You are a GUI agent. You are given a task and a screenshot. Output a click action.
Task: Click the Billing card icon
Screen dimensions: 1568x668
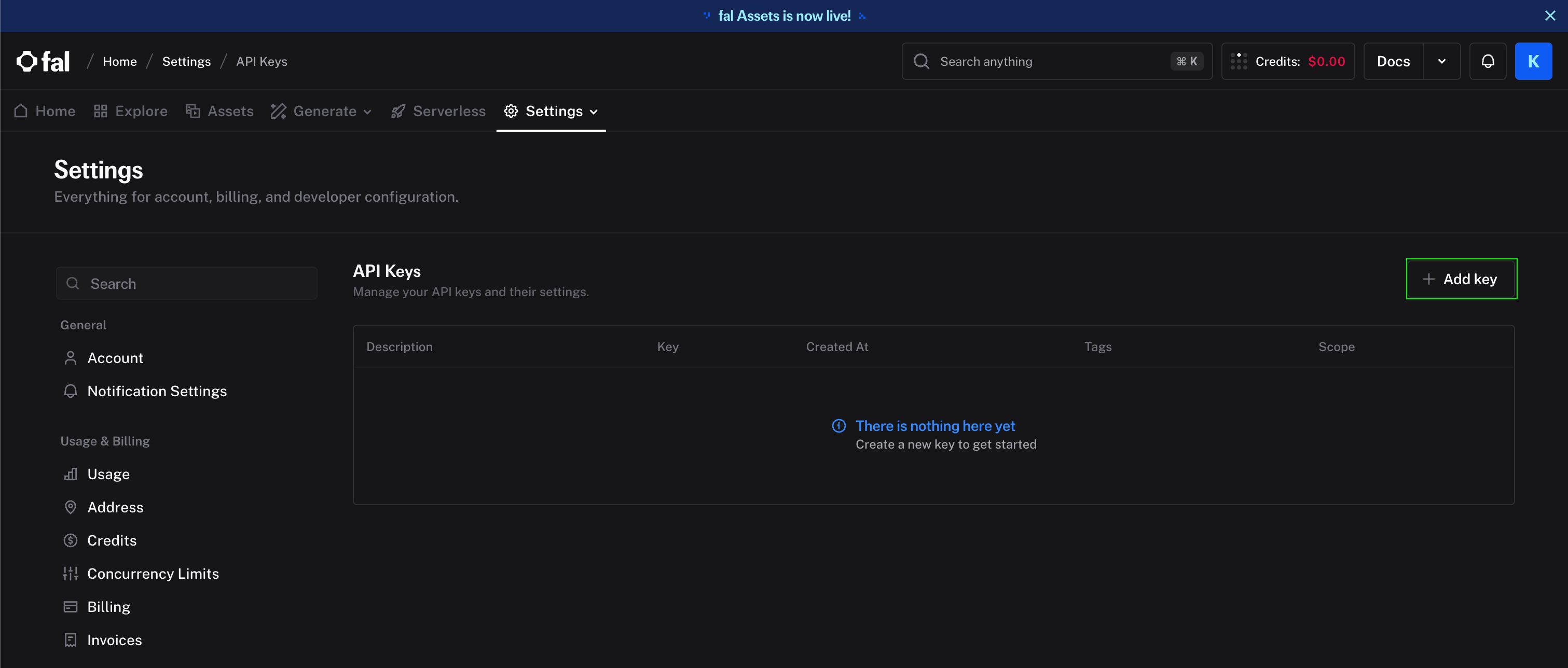tap(71, 607)
